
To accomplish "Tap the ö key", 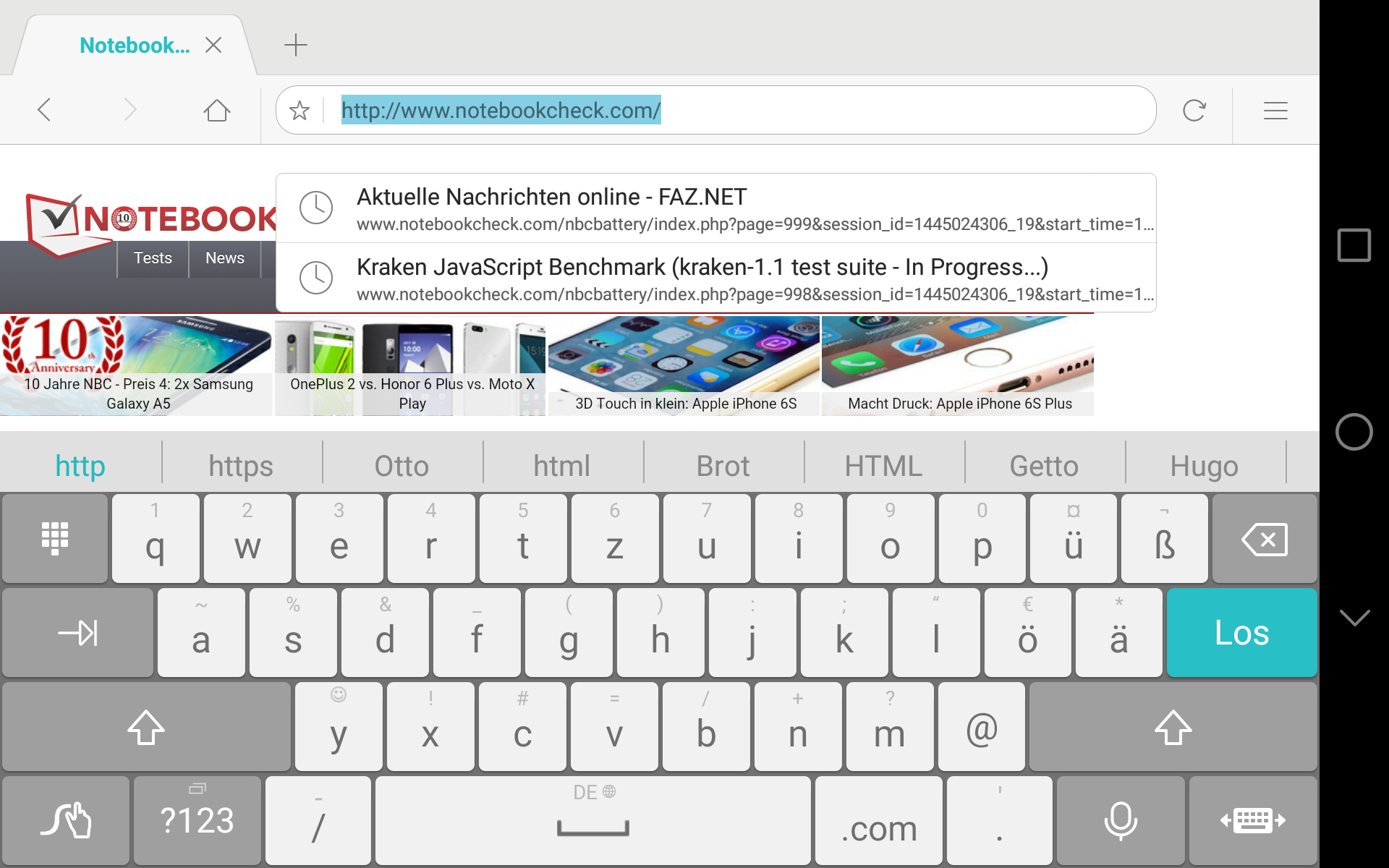I will click(1027, 632).
